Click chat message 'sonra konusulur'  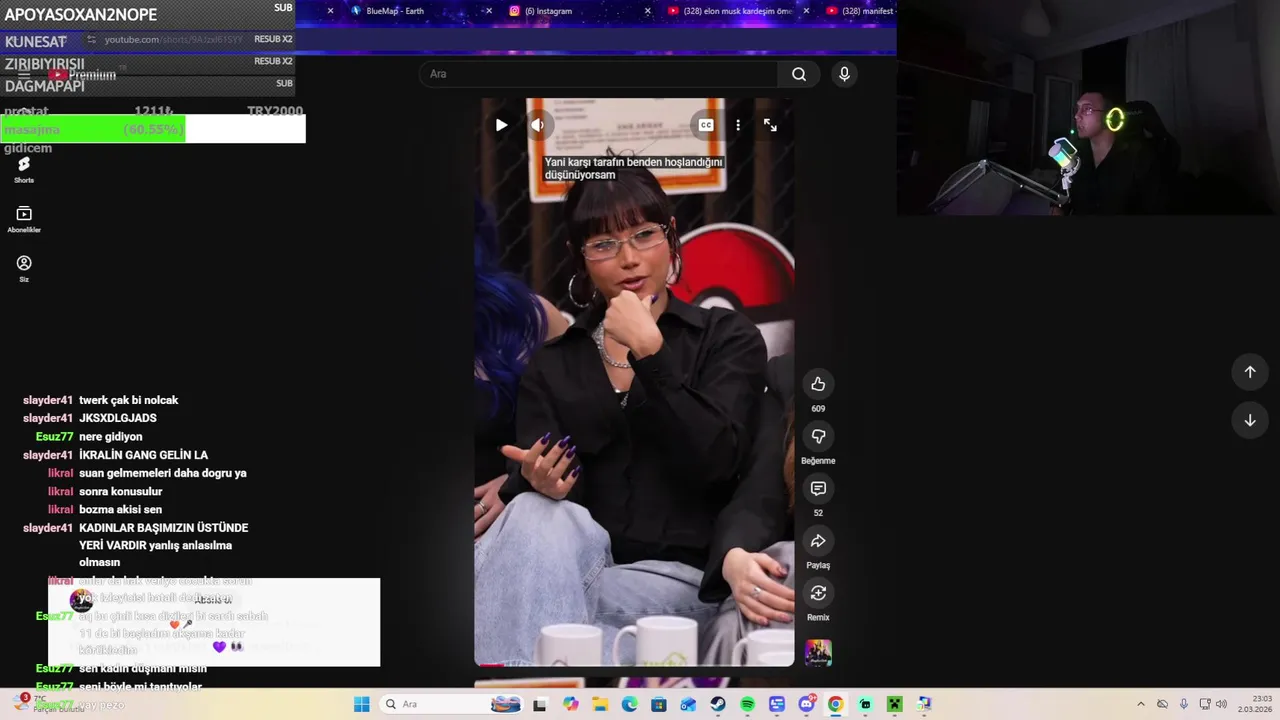120,492
